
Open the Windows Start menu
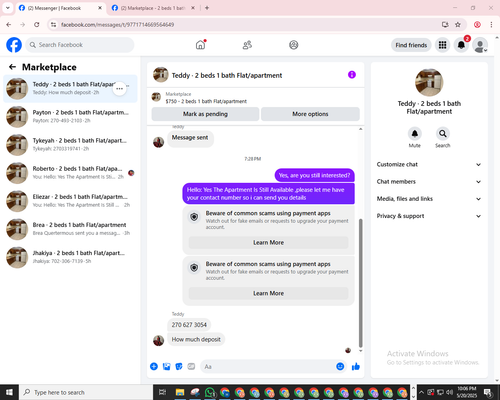9,392
